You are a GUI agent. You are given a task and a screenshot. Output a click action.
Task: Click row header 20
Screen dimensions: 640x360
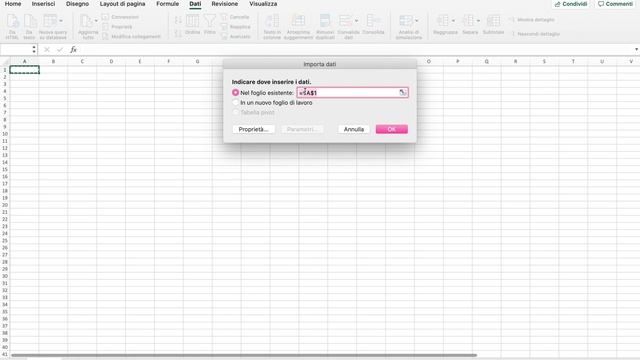[5, 205]
